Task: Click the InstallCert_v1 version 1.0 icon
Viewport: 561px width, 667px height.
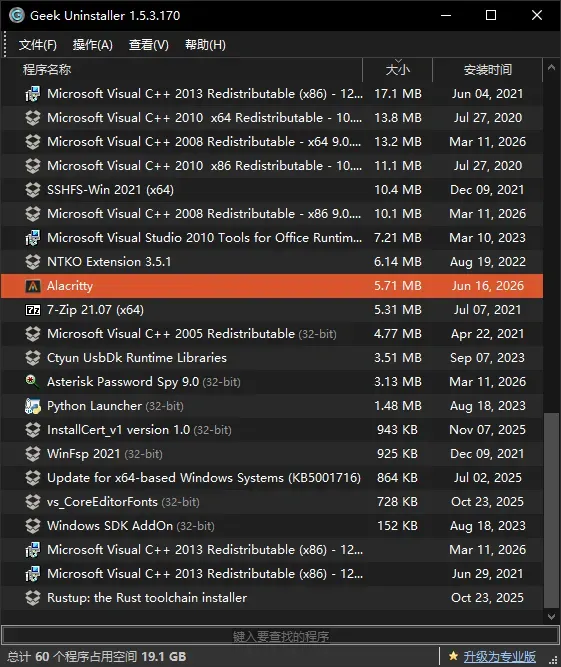Action: (33, 430)
